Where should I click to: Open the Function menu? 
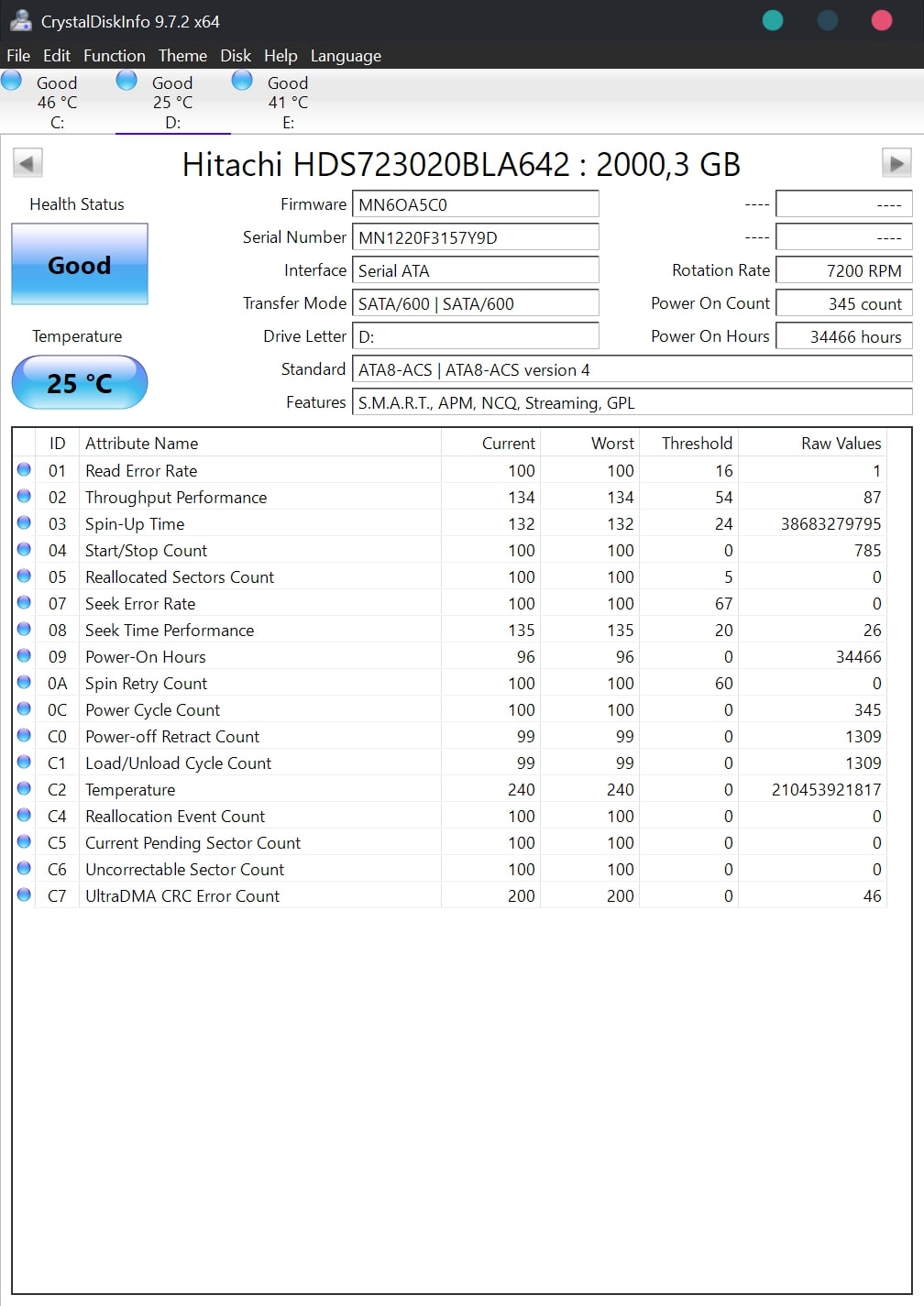click(x=114, y=56)
